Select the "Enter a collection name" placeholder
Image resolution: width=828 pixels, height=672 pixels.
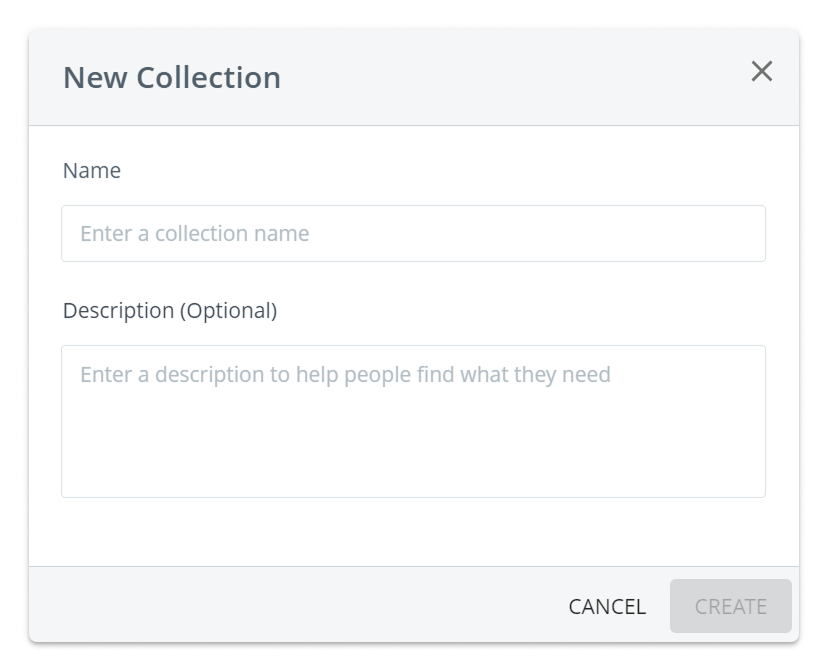195,234
